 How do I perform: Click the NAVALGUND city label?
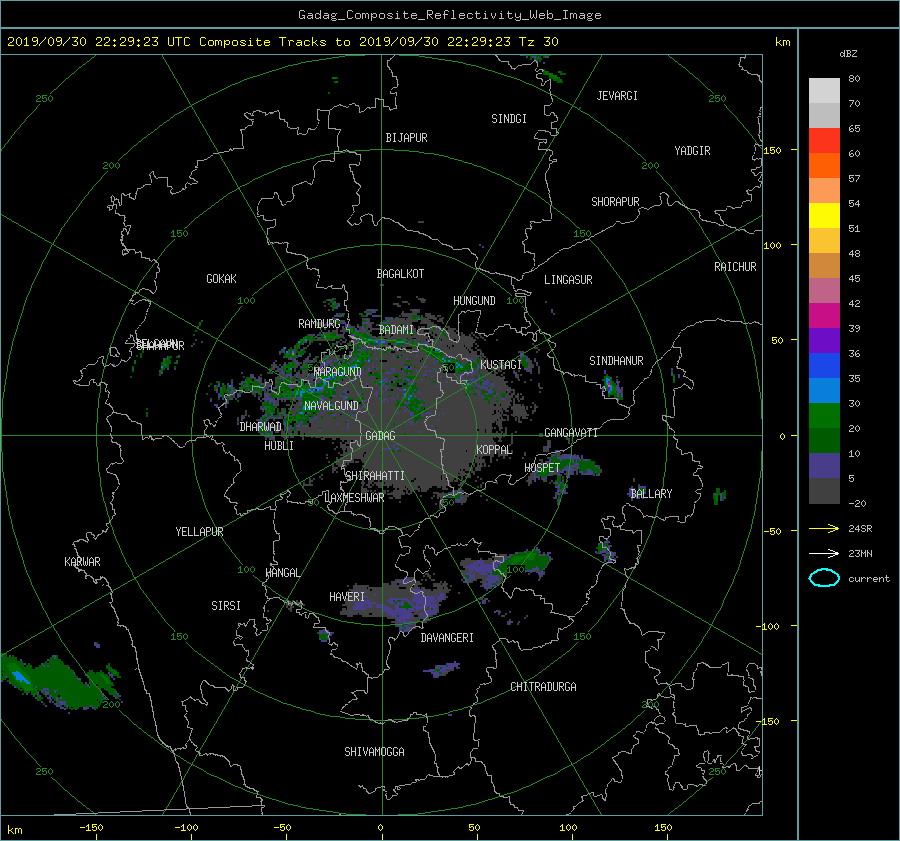(x=331, y=405)
